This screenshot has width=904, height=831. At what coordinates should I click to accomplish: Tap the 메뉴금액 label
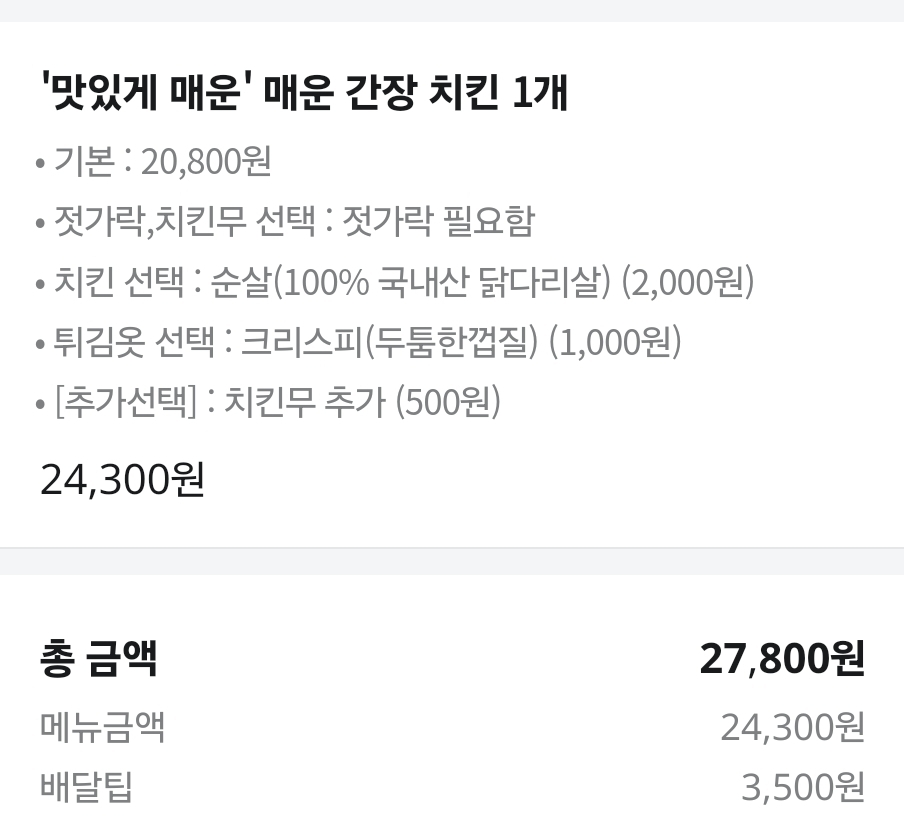103,727
